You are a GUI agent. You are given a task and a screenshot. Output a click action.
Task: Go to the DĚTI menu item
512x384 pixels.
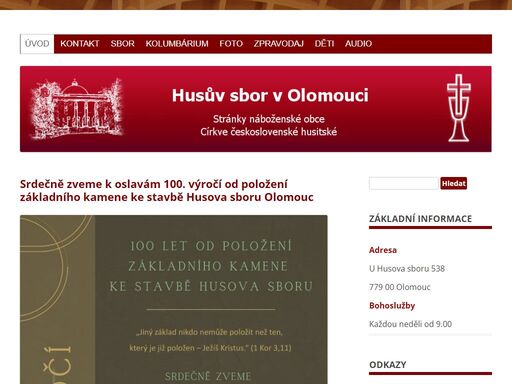[x=324, y=44]
